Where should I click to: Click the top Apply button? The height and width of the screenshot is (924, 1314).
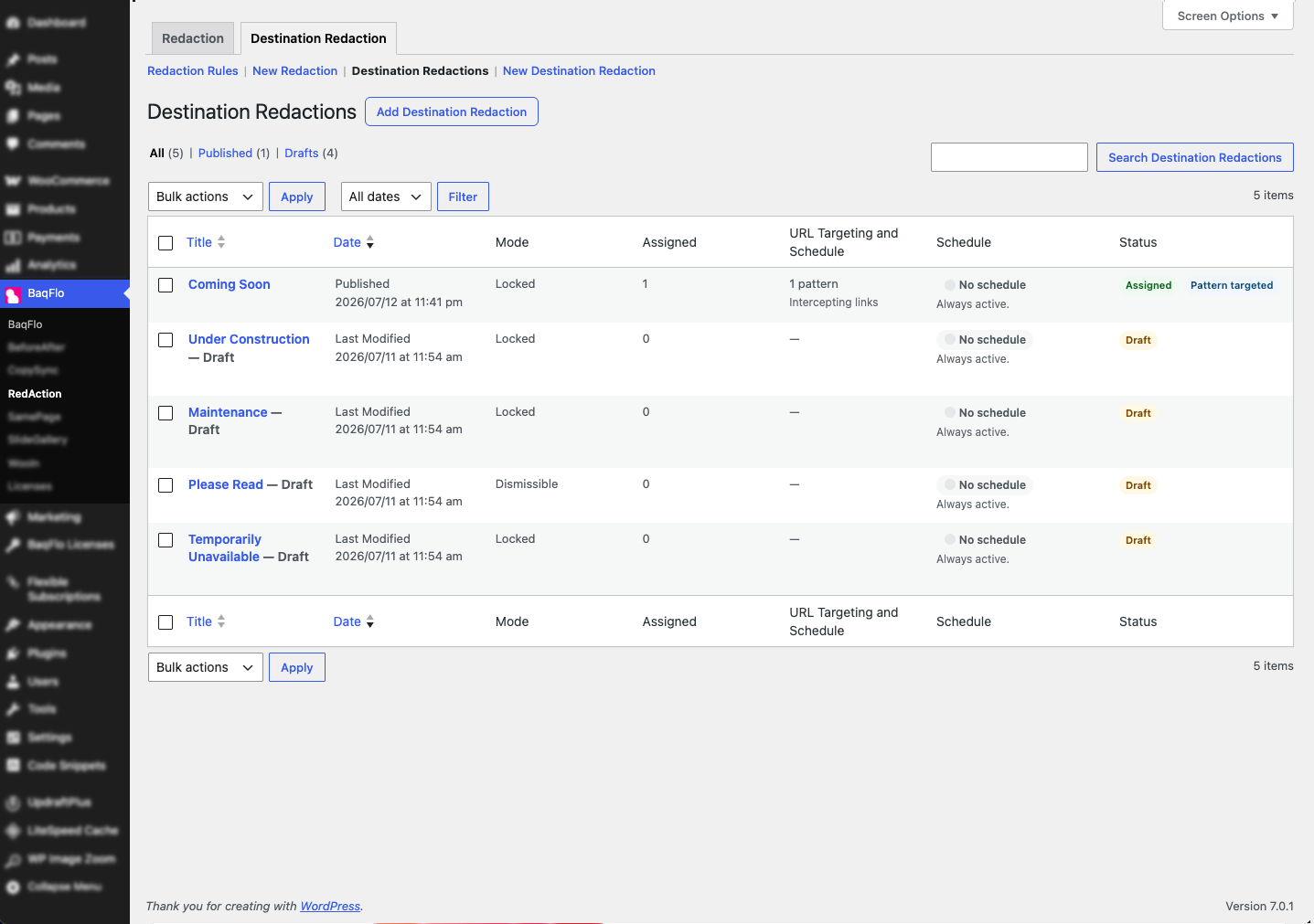(297, 196)
